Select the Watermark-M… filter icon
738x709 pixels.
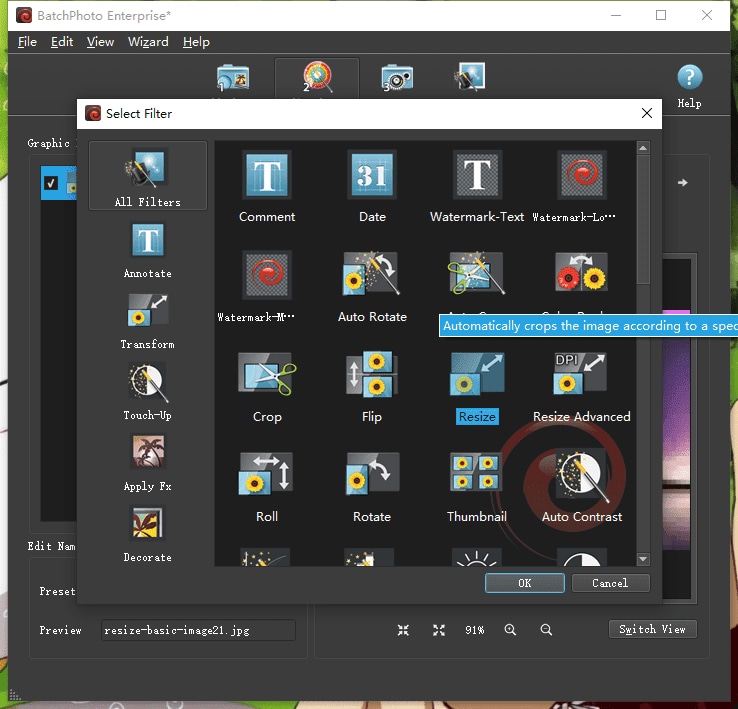tap(267, 274)
